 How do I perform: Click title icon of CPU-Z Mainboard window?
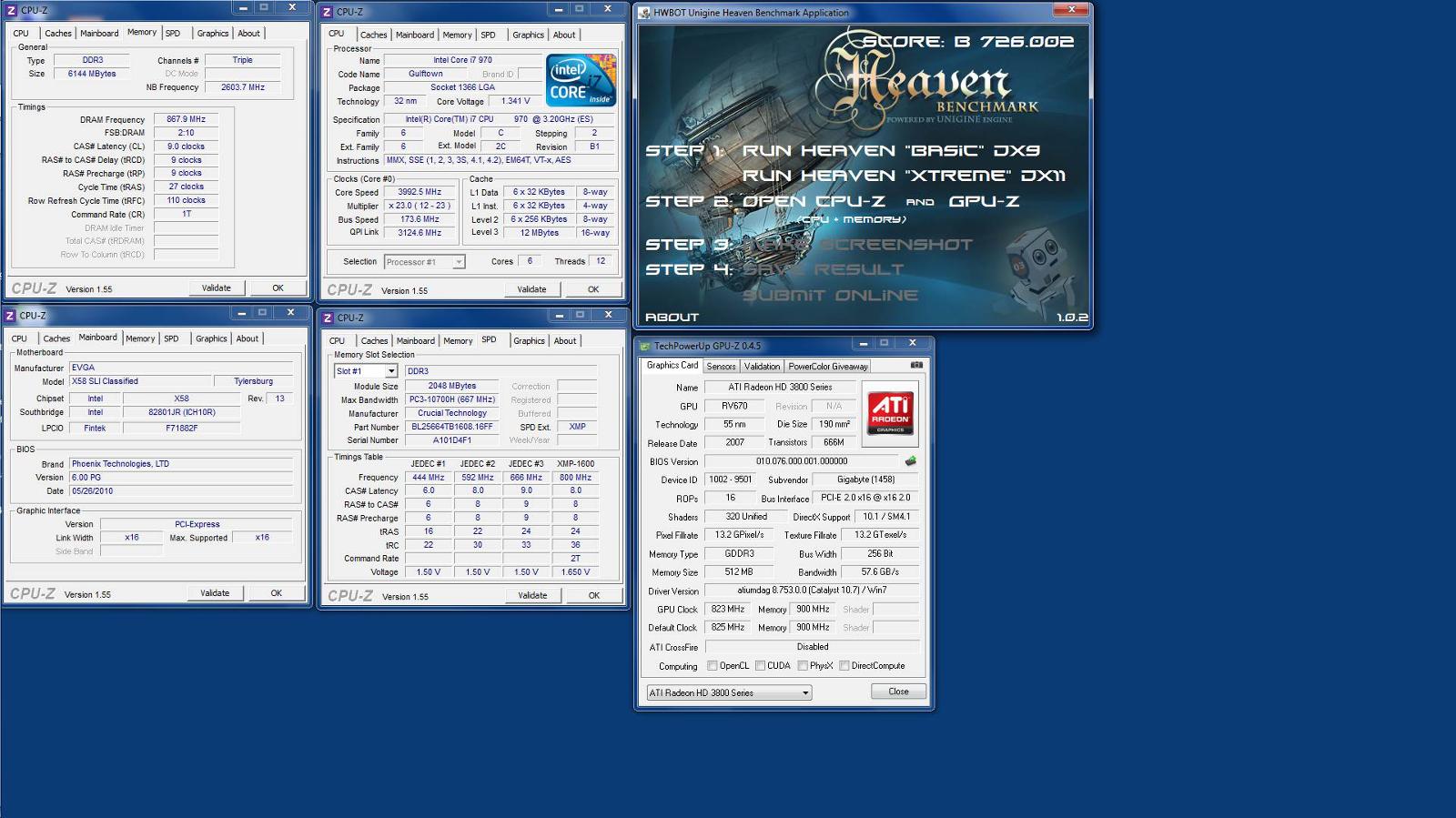pyautogui.click(x=11, y=316)
